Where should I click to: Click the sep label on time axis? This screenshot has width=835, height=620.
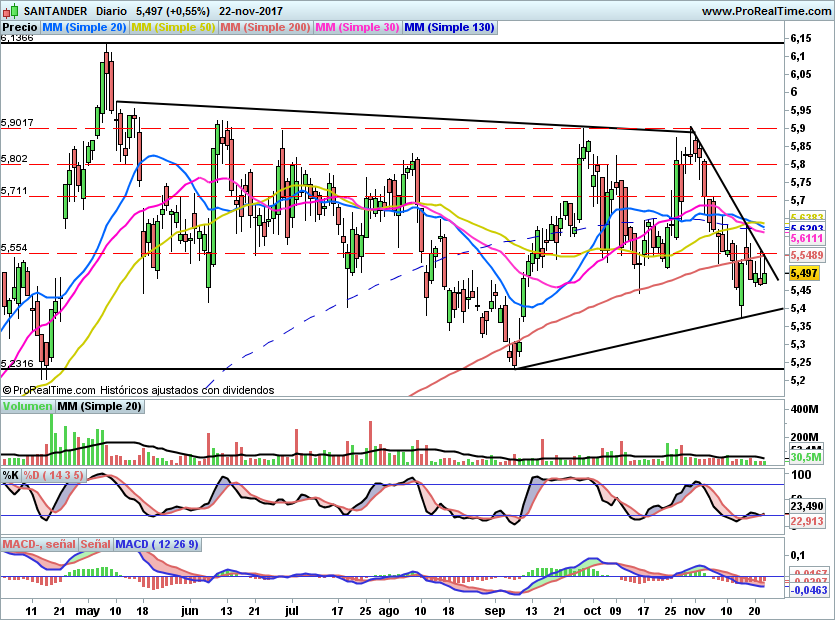(x=495, y=611)
